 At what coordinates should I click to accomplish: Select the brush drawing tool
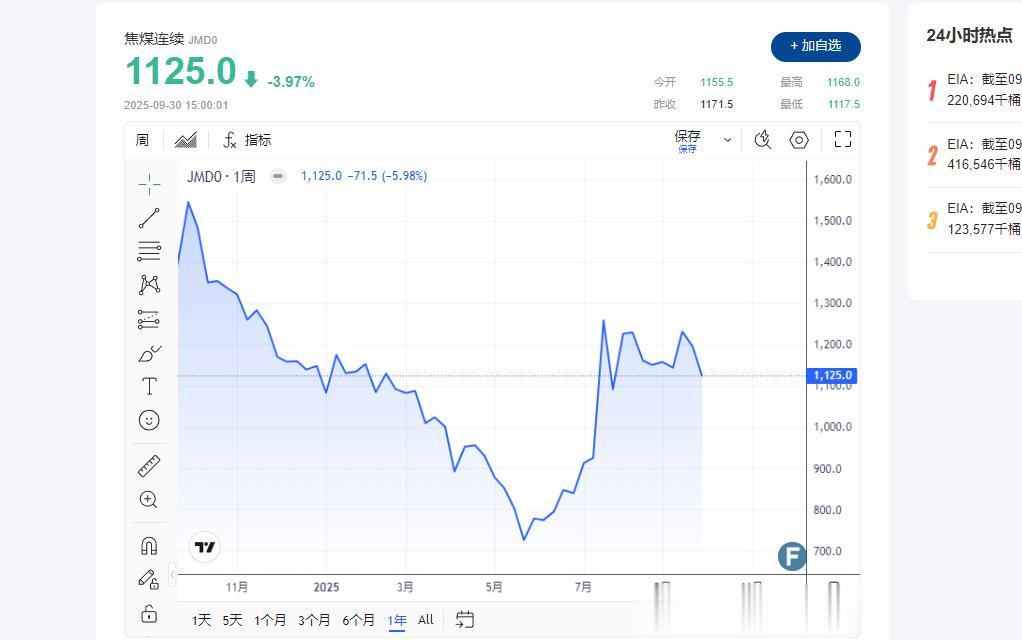[x=149, y=354]
